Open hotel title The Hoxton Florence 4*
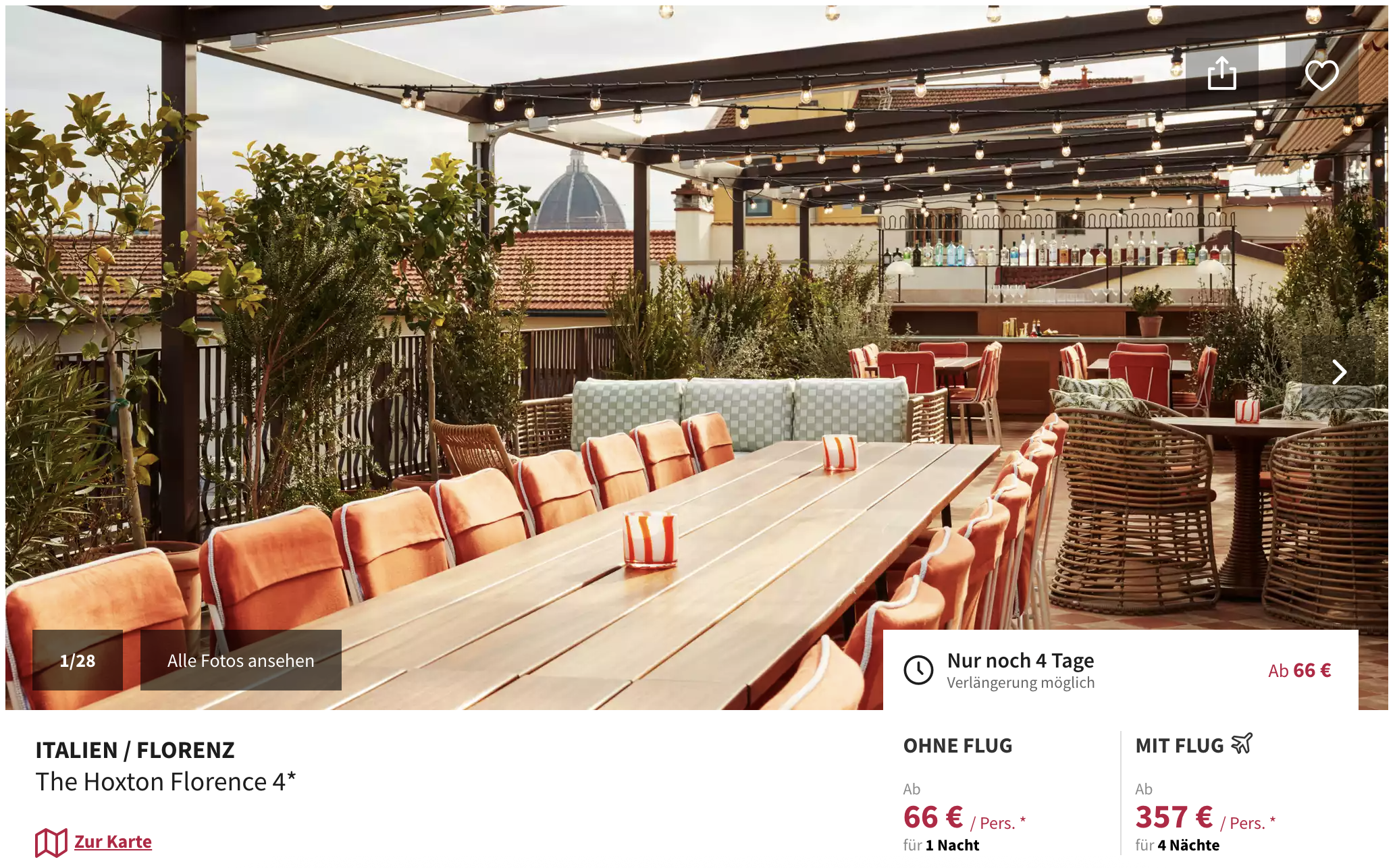The height and width of the screenshot is (868, 1395). 166,782
